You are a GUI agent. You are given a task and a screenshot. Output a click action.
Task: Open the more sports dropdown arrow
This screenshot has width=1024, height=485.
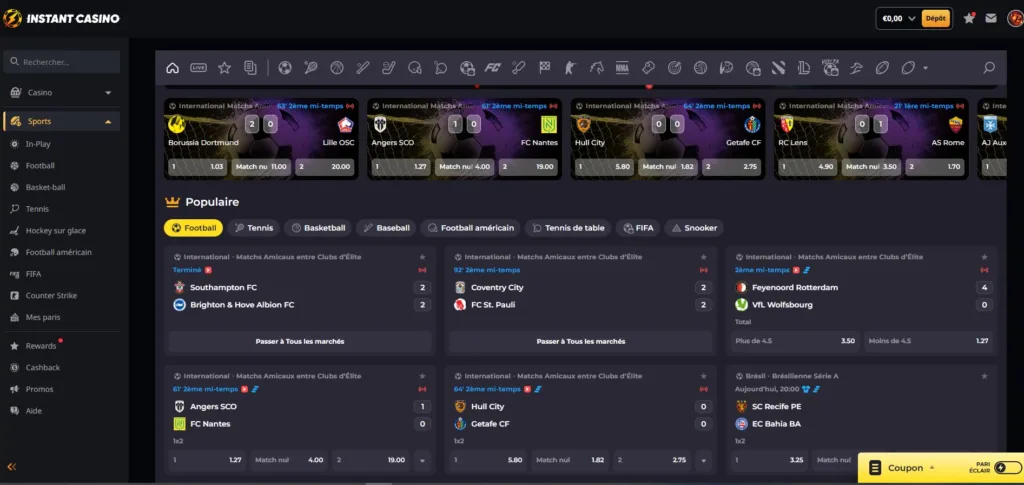925,68
